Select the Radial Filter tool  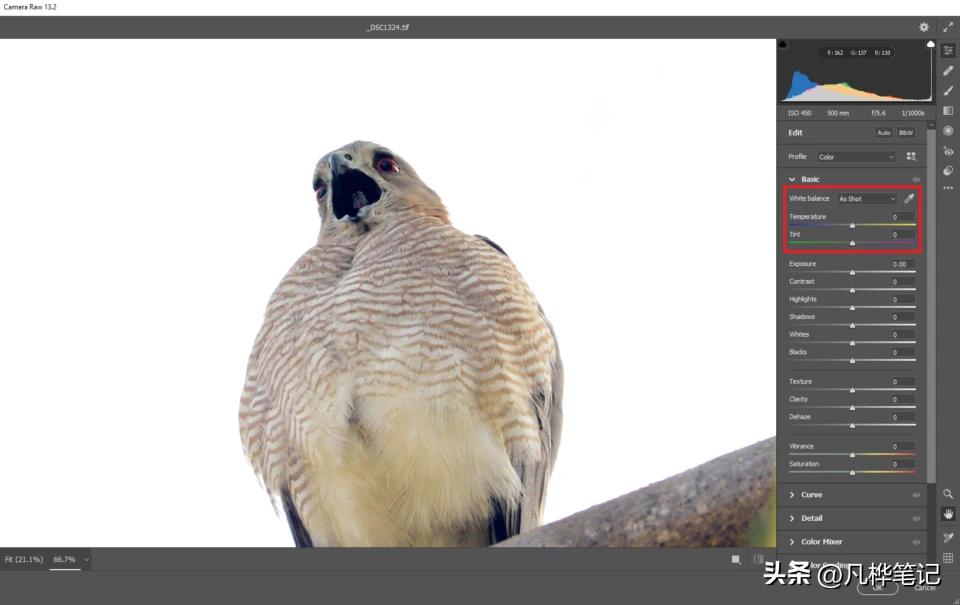(948, 131)
